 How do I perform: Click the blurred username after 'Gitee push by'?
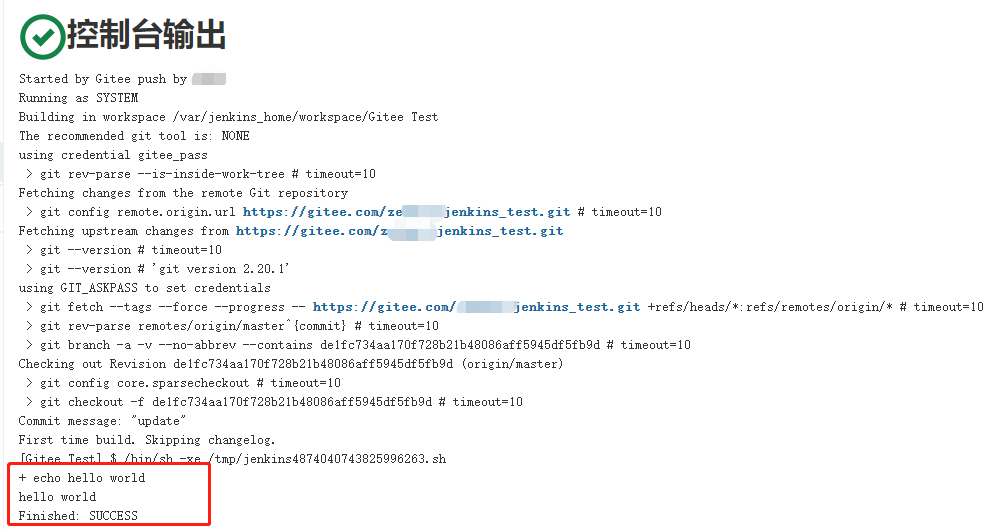click(209, 79)
